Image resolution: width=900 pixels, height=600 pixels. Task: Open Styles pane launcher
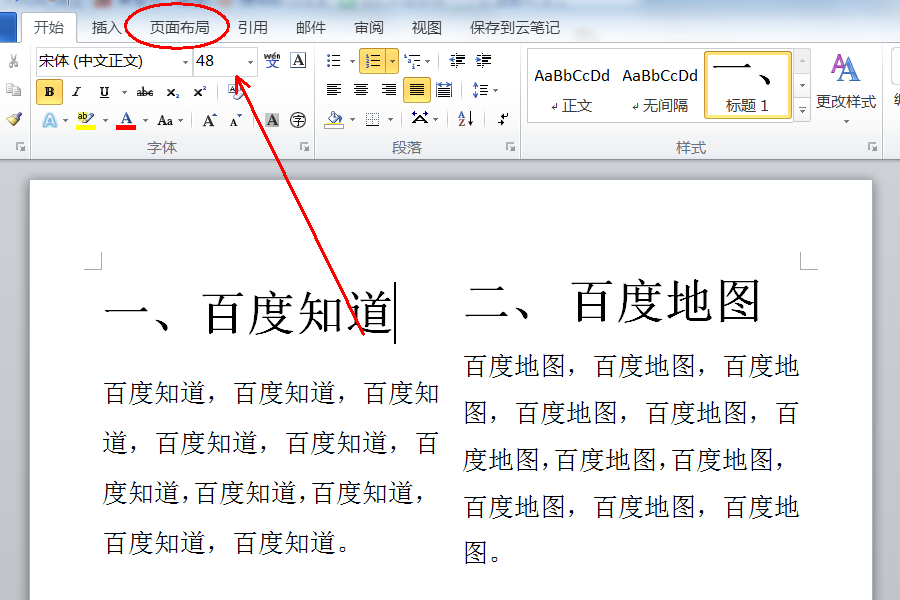872,148
